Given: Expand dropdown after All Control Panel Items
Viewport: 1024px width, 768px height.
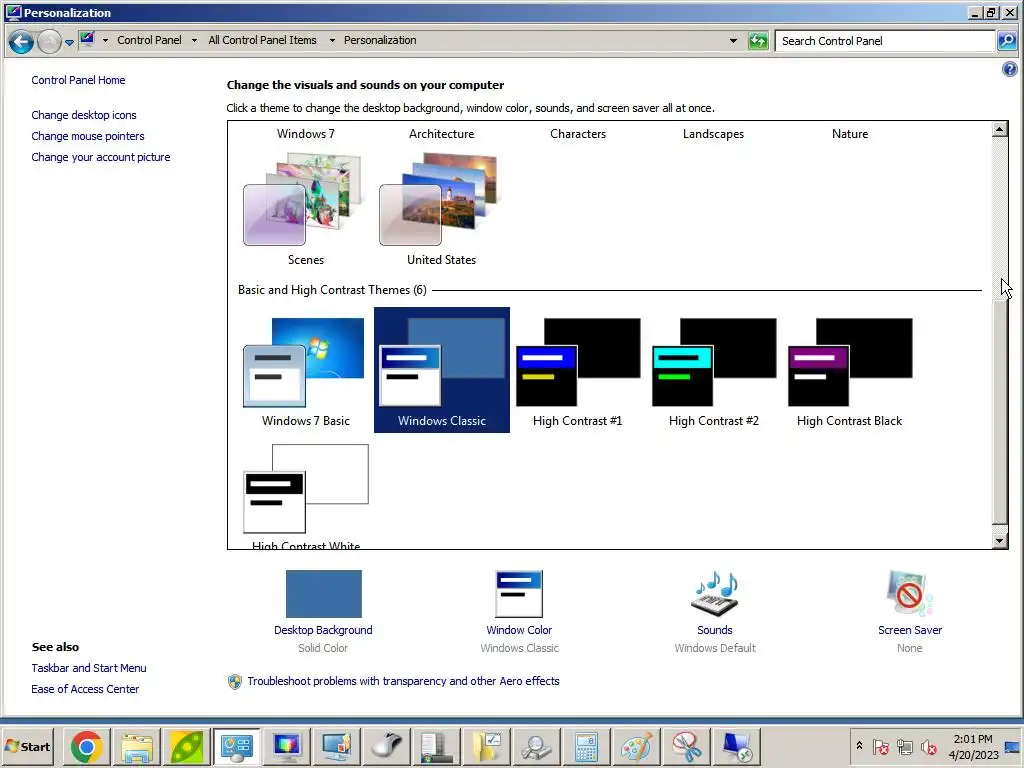Looking at the screenshot, I should 332,40.
